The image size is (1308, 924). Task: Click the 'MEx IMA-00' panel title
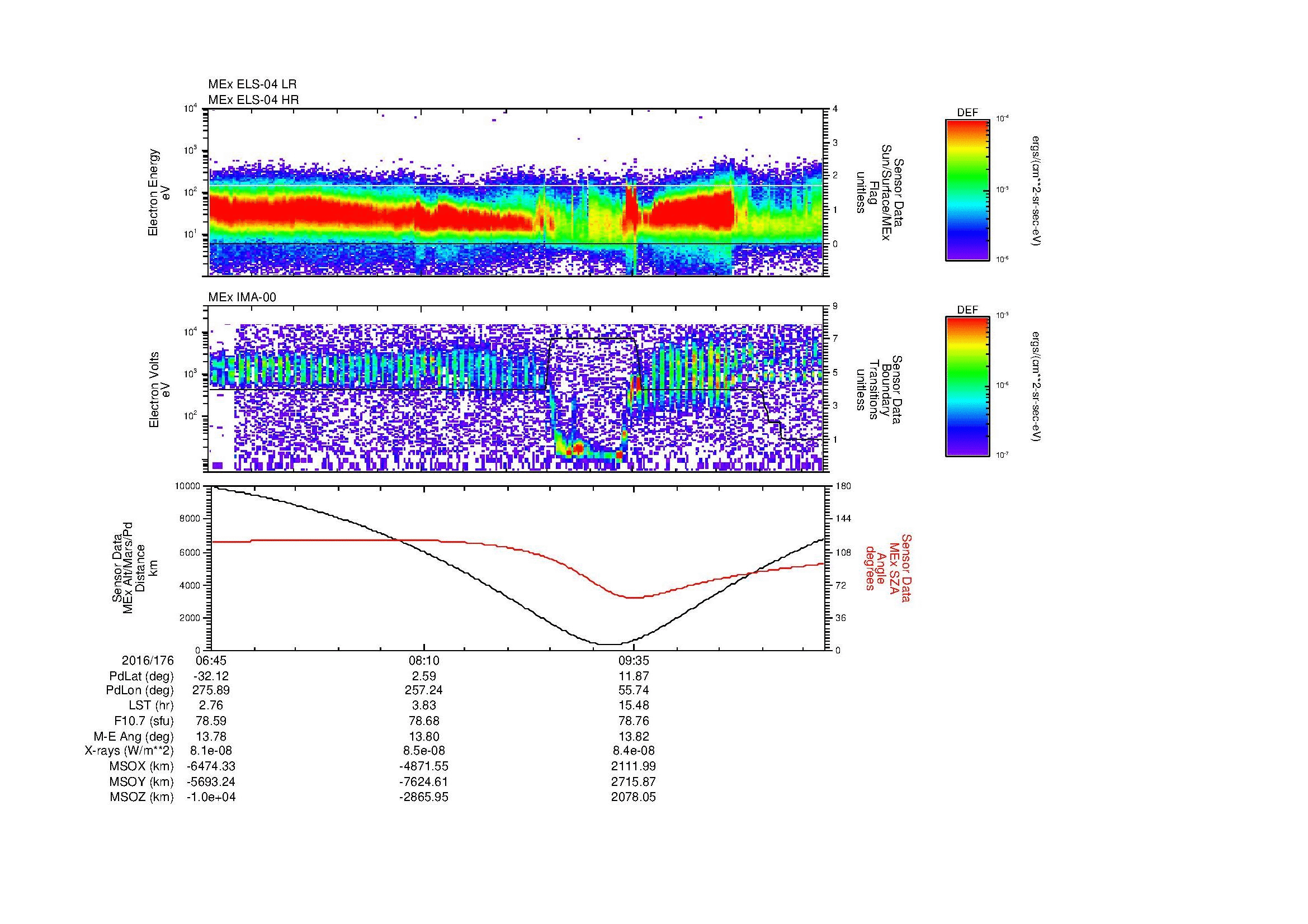[242, 297]
